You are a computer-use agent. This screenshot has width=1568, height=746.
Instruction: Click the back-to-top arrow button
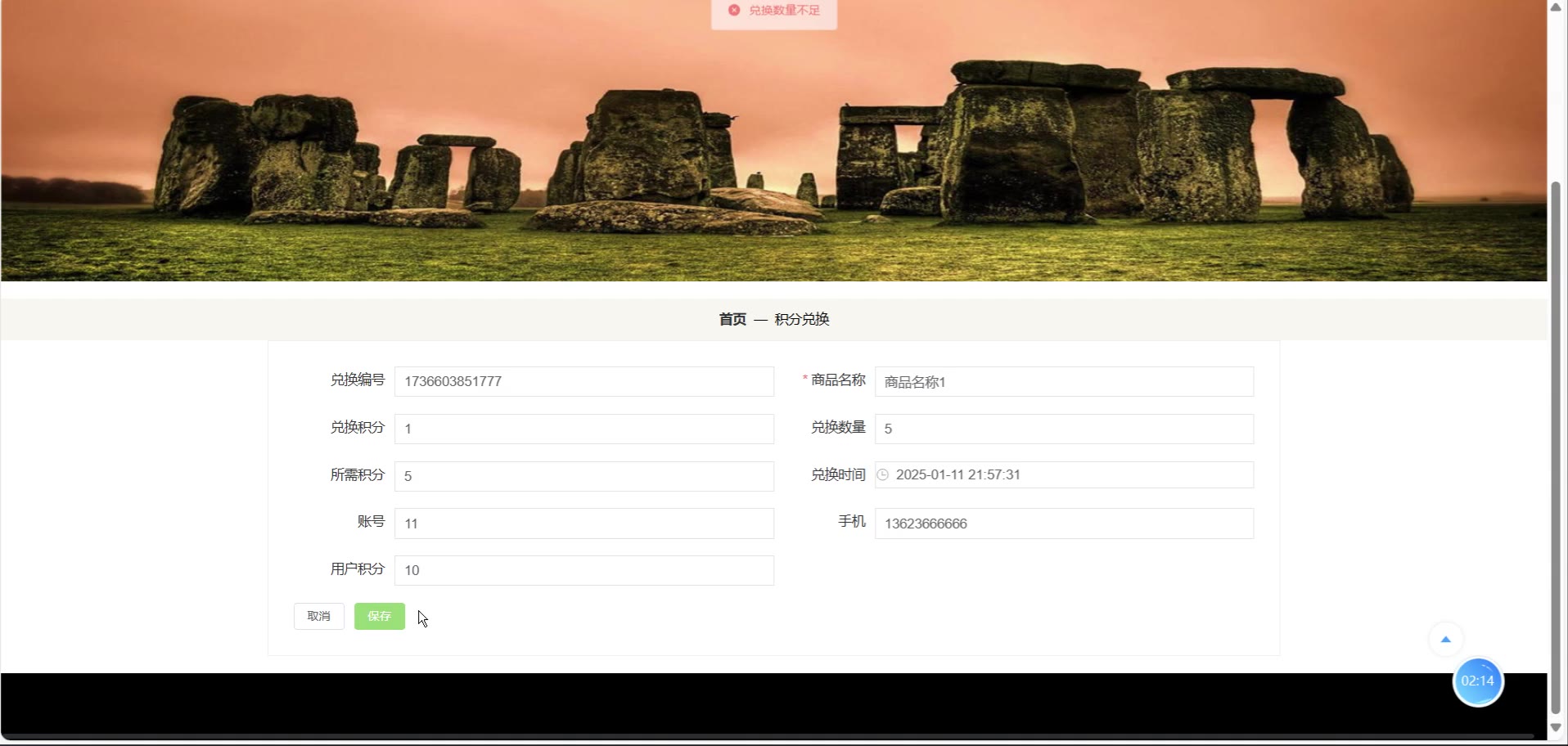[1445, 640]
